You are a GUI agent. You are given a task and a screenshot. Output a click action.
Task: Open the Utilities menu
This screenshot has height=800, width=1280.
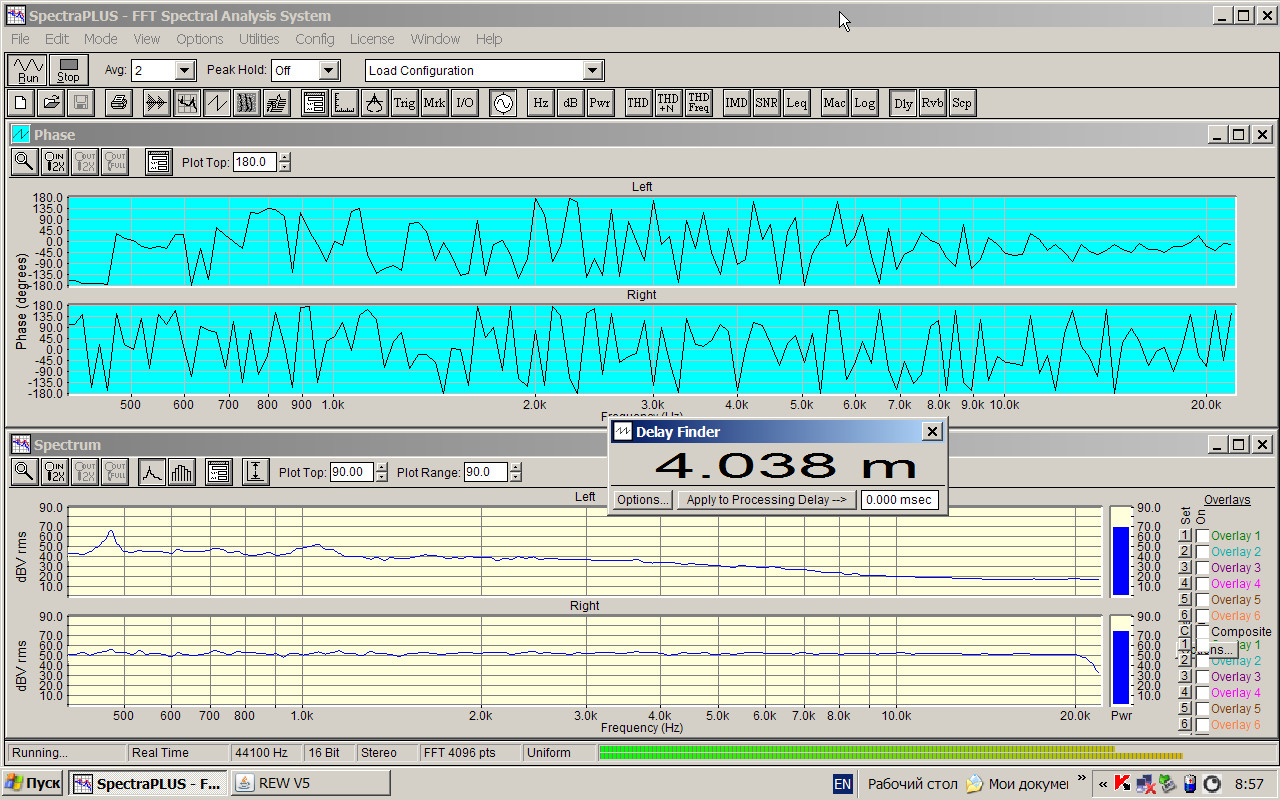tap(259, 39)
